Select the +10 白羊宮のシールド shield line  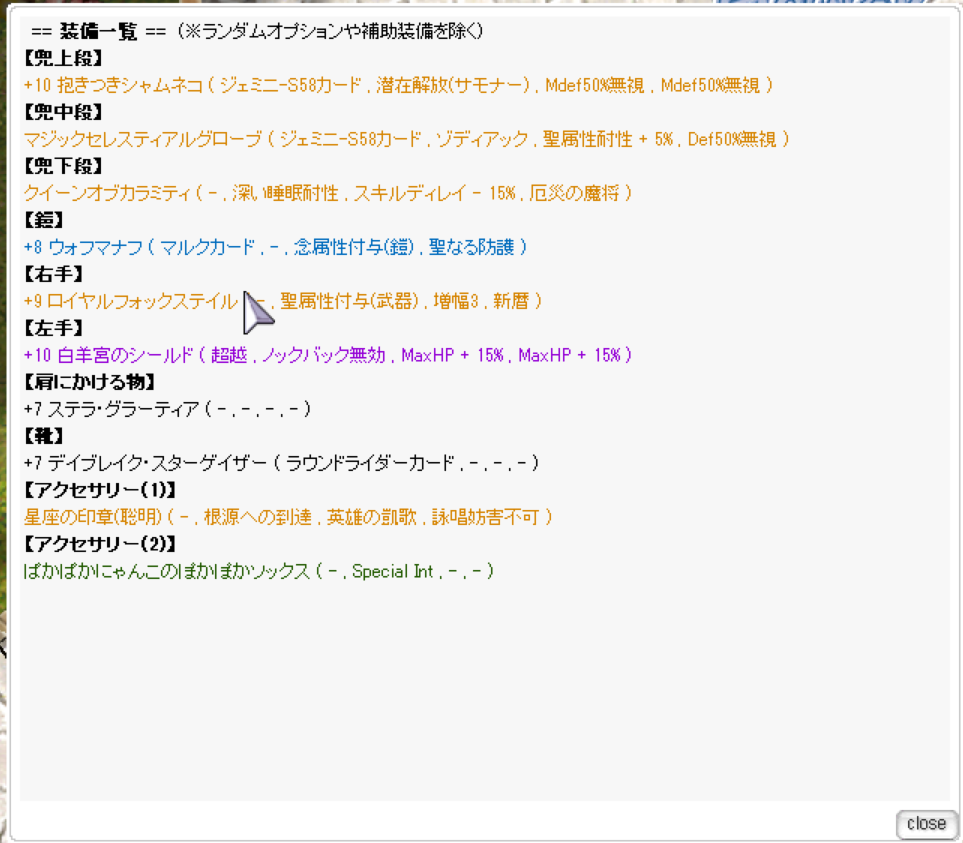pos(327,355)
